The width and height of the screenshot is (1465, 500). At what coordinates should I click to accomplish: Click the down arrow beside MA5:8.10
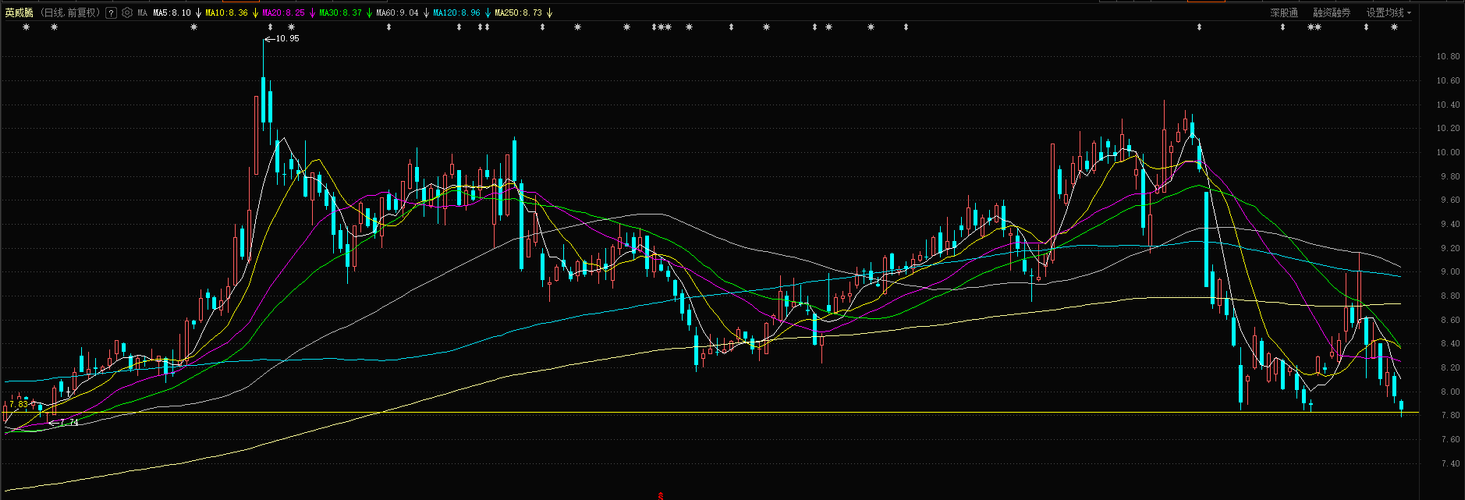click(x=198, y=13)
